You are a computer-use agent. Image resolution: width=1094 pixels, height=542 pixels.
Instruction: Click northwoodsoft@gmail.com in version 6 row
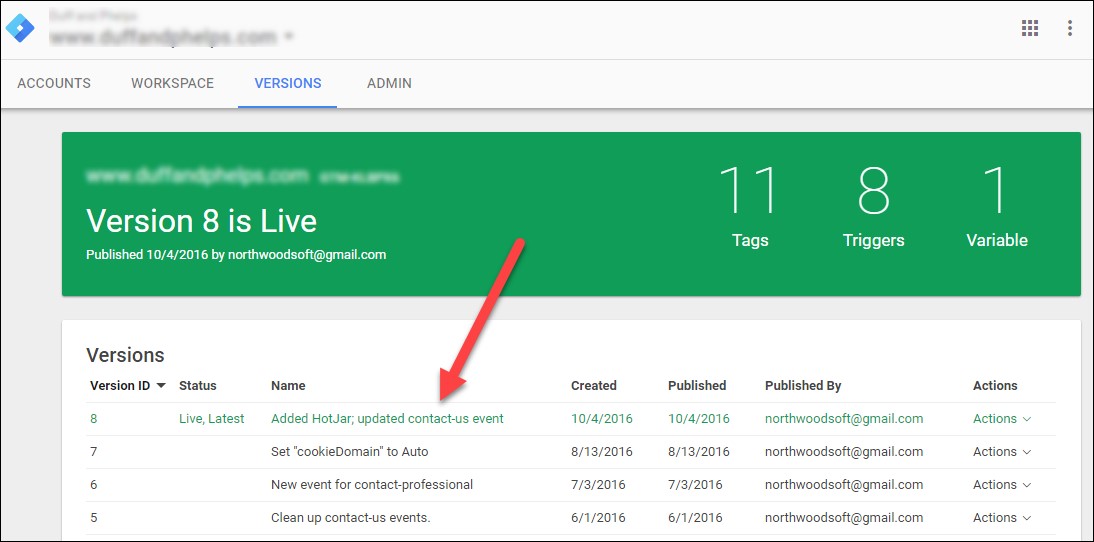coord(844,484)
